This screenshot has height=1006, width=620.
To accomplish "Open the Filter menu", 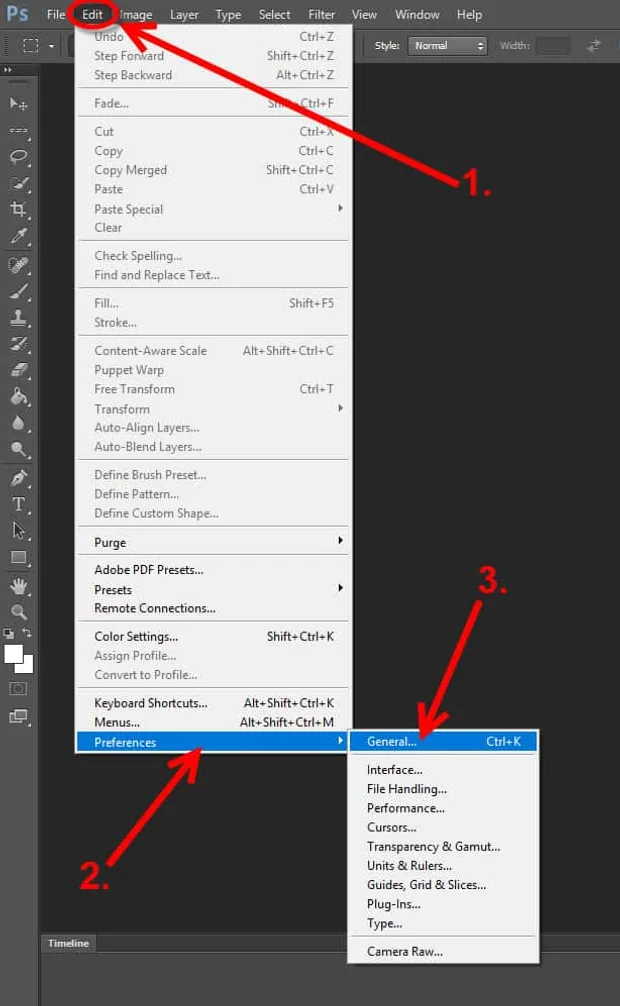I will 322,14.
